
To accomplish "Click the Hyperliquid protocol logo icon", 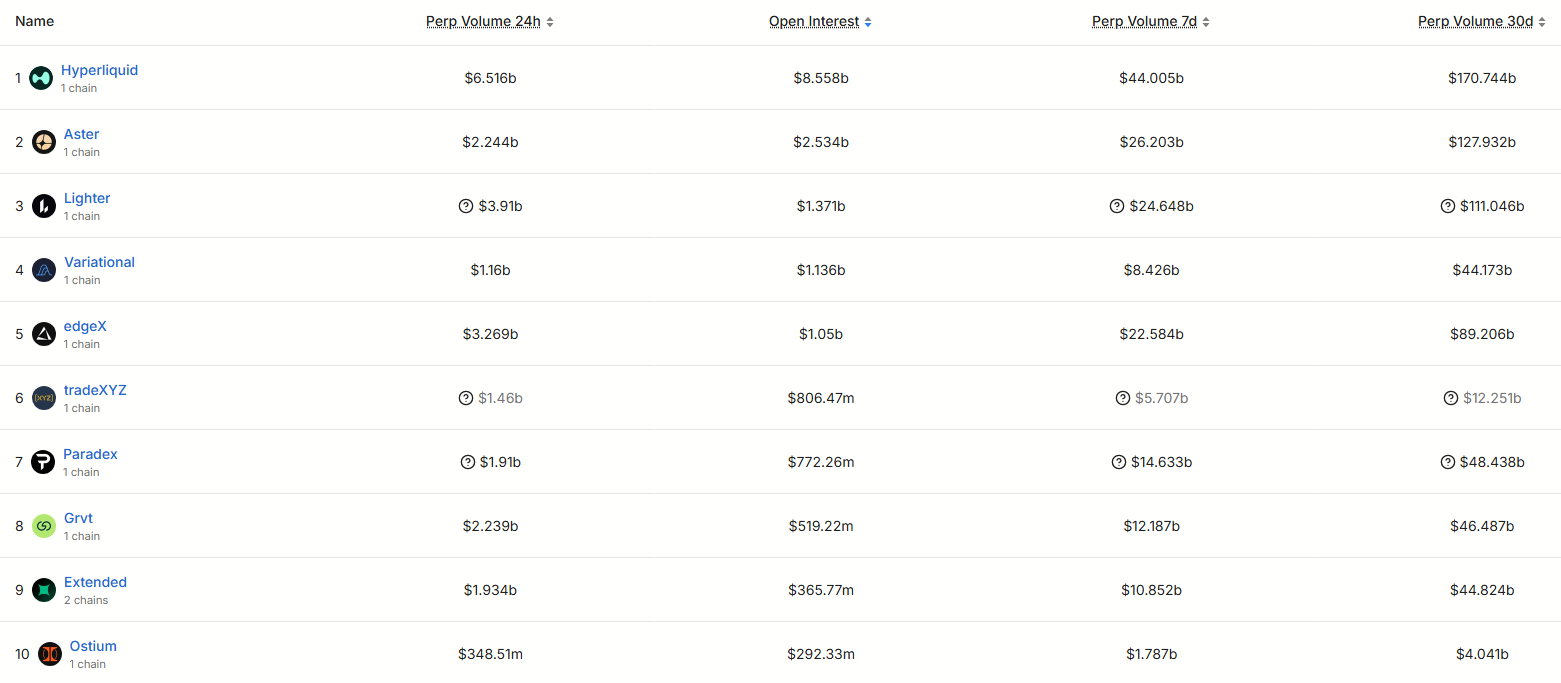I will point(41,78).
